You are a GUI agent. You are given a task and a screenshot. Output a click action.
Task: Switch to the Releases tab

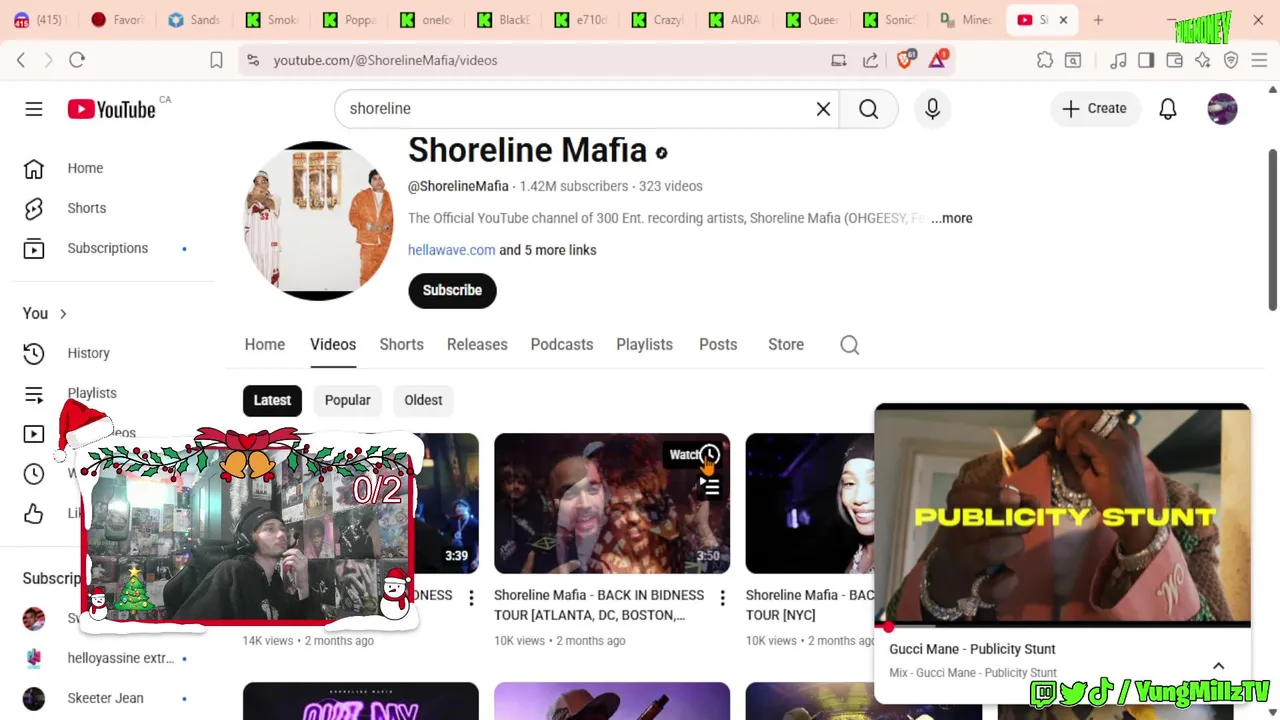[x=477, y=344]
